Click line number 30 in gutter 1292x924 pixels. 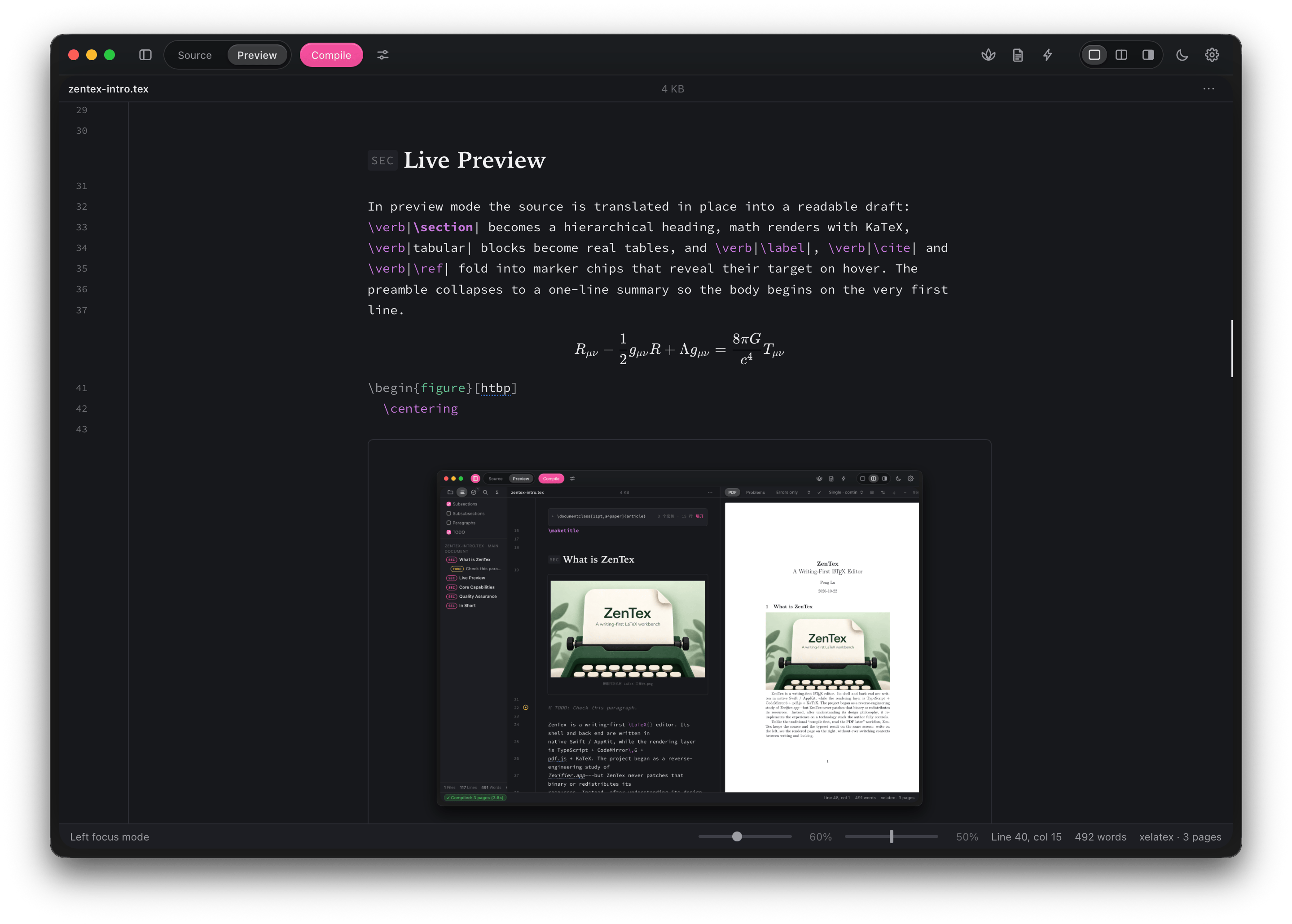point(81,131)
